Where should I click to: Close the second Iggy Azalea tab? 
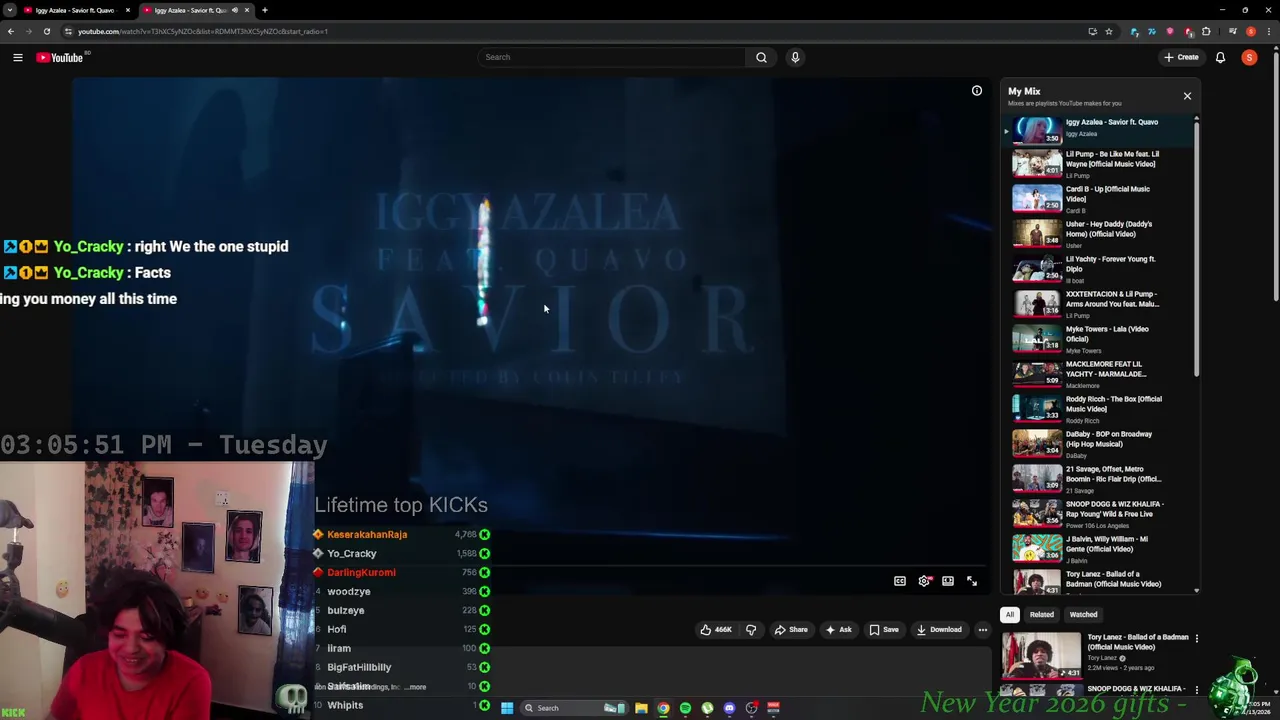coord(246,10)
